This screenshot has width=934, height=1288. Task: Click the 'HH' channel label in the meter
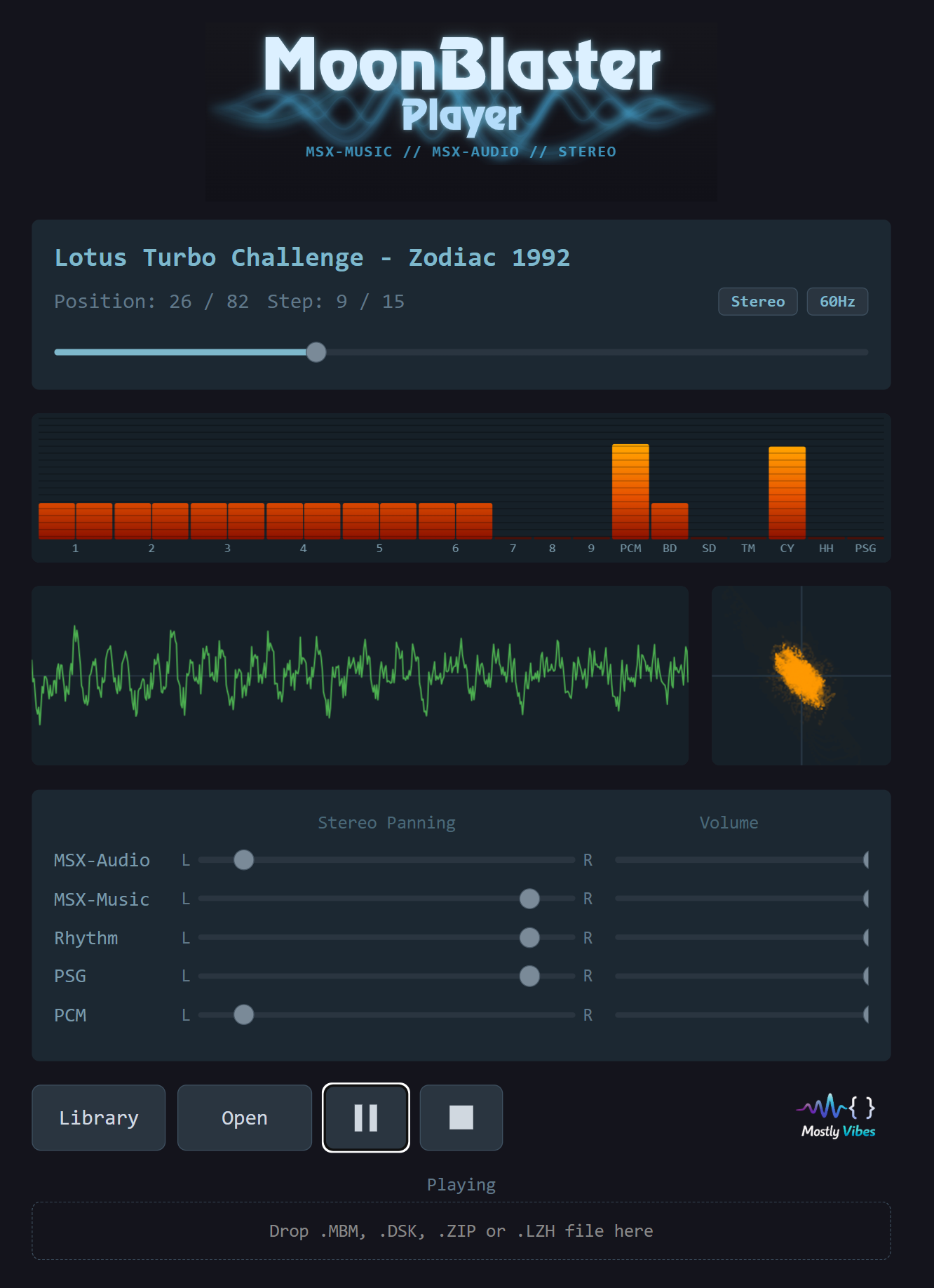826,549
